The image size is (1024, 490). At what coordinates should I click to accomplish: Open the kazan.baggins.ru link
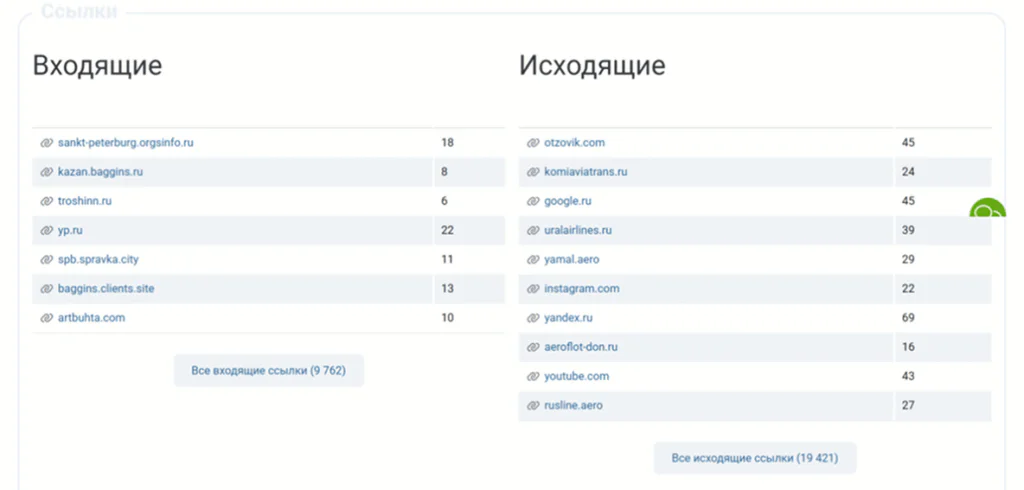tap(100, 172)
